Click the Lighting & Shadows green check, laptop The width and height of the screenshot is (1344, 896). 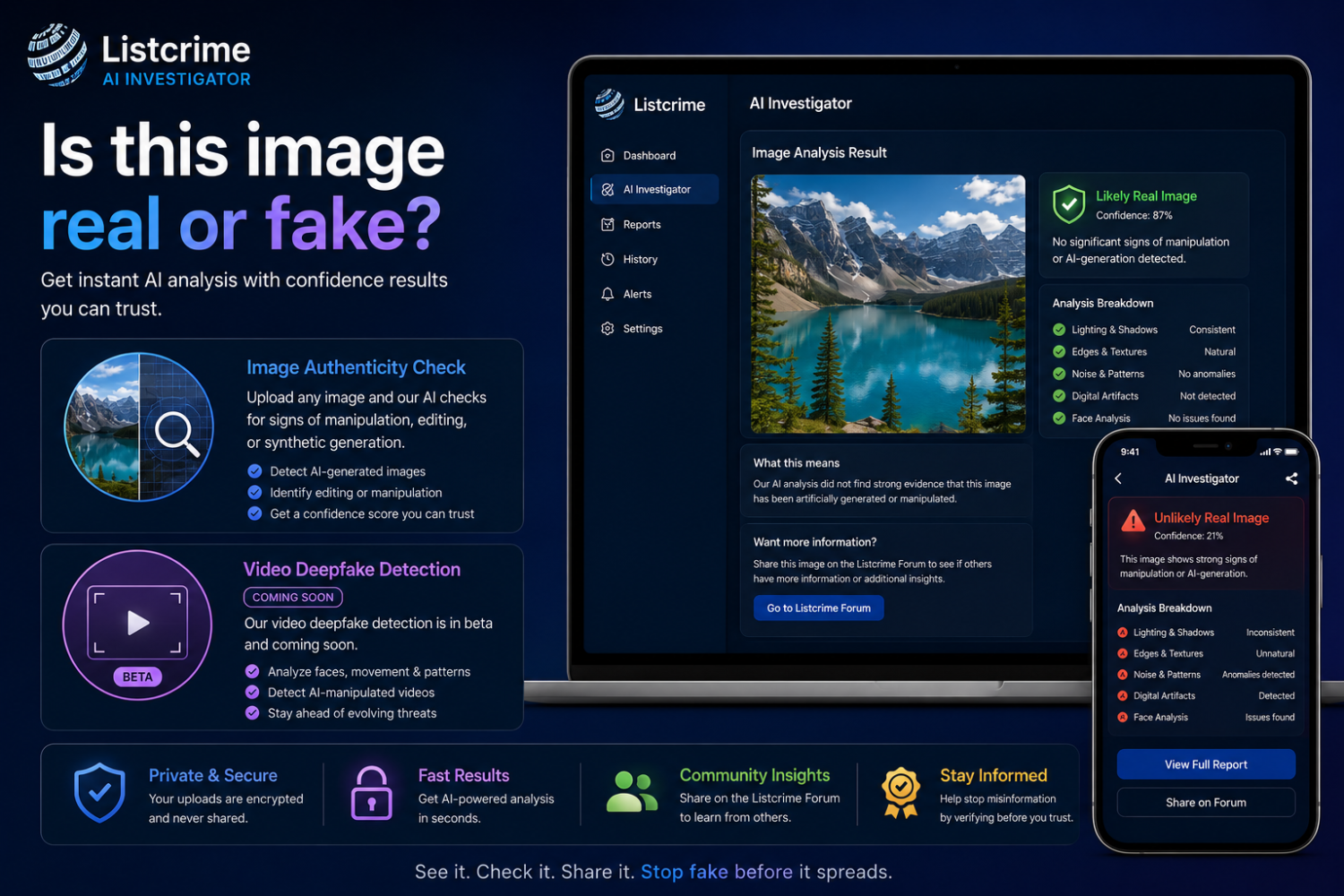(x=1059, y=330)
